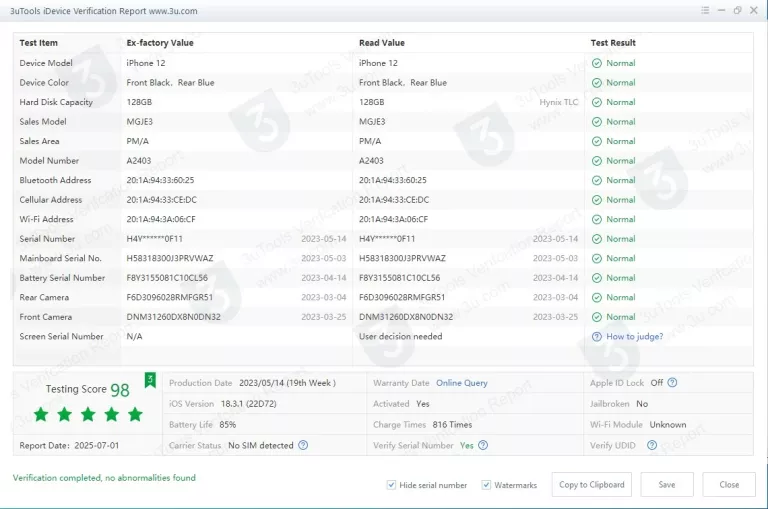Click the Test Result column header
The image size is (768, 509).
(x=613, y=43)
